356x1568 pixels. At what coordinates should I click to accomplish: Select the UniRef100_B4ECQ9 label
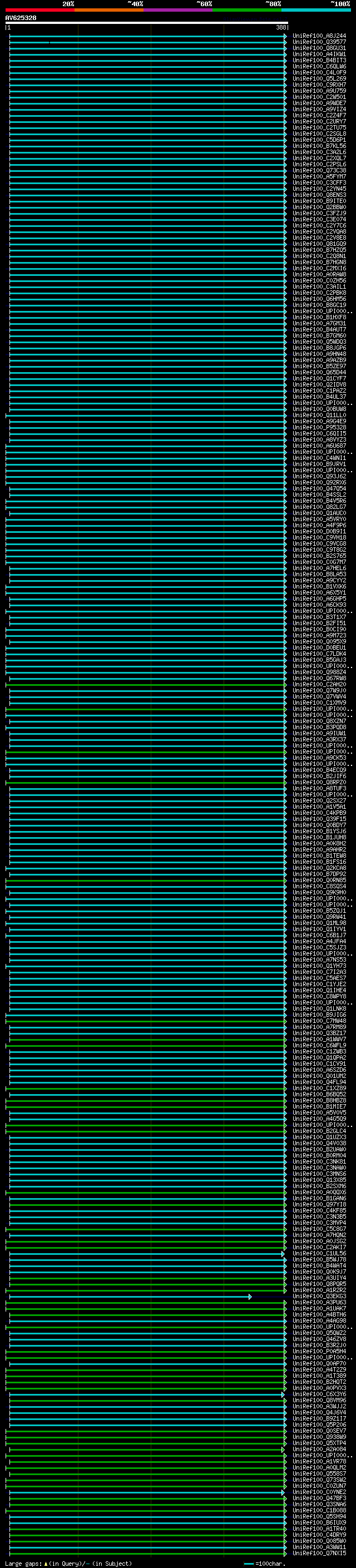[319, 770]
